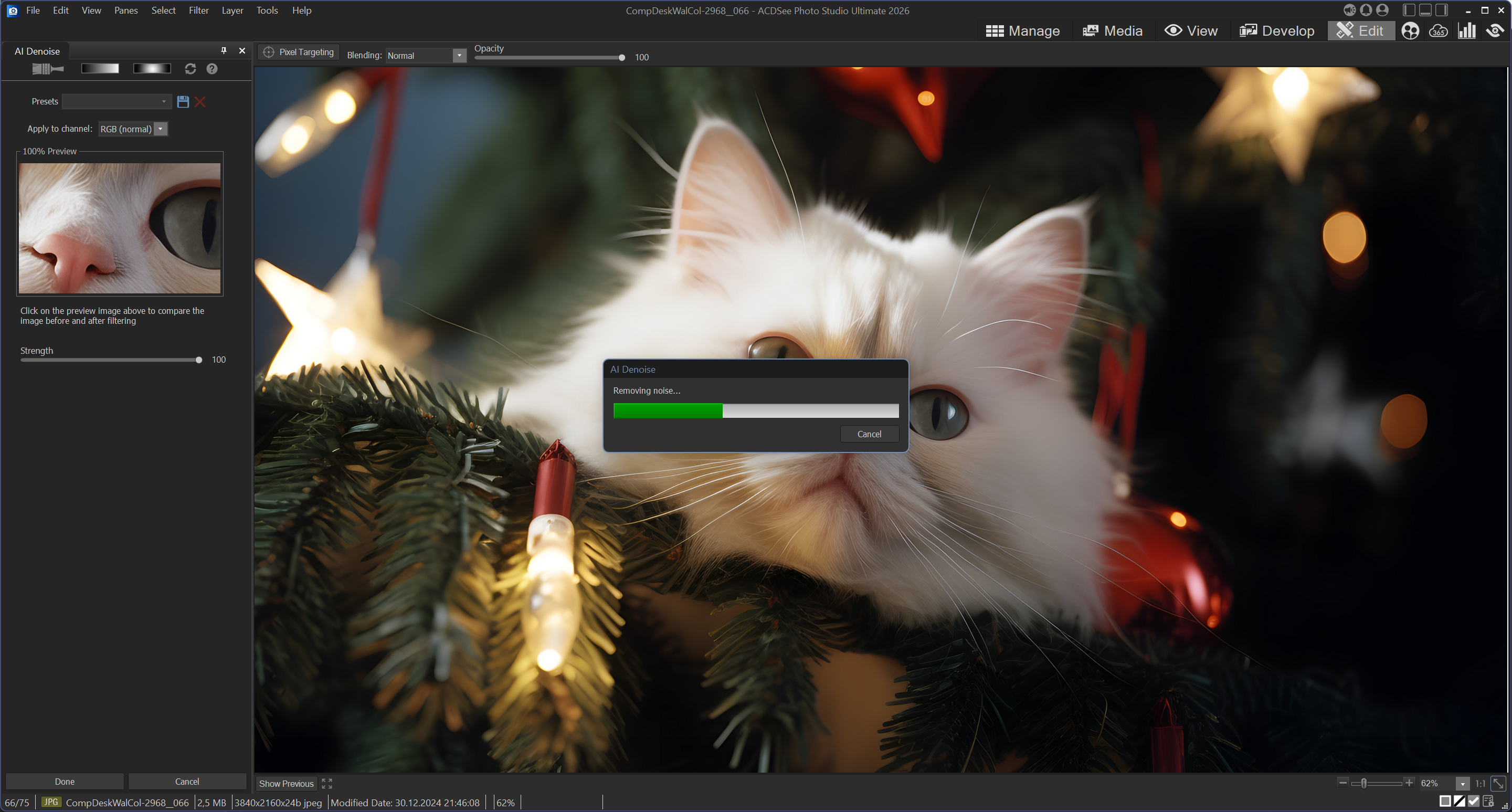
Task: Click the radial gradient tool icon
Action: [x=152, y=69]
